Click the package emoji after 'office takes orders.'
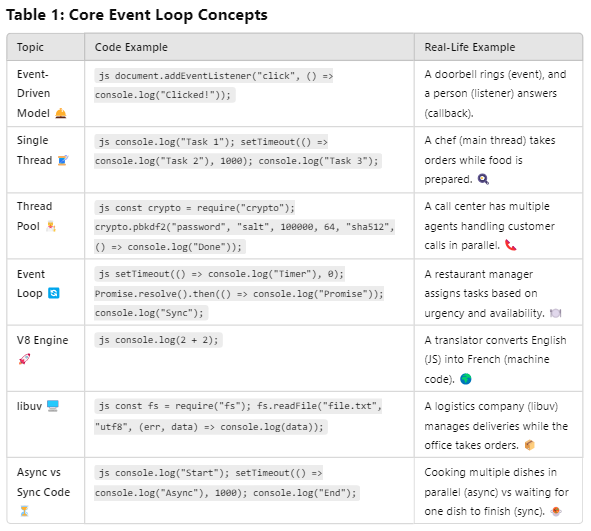 pyautogui.click(x=530, y=445)
